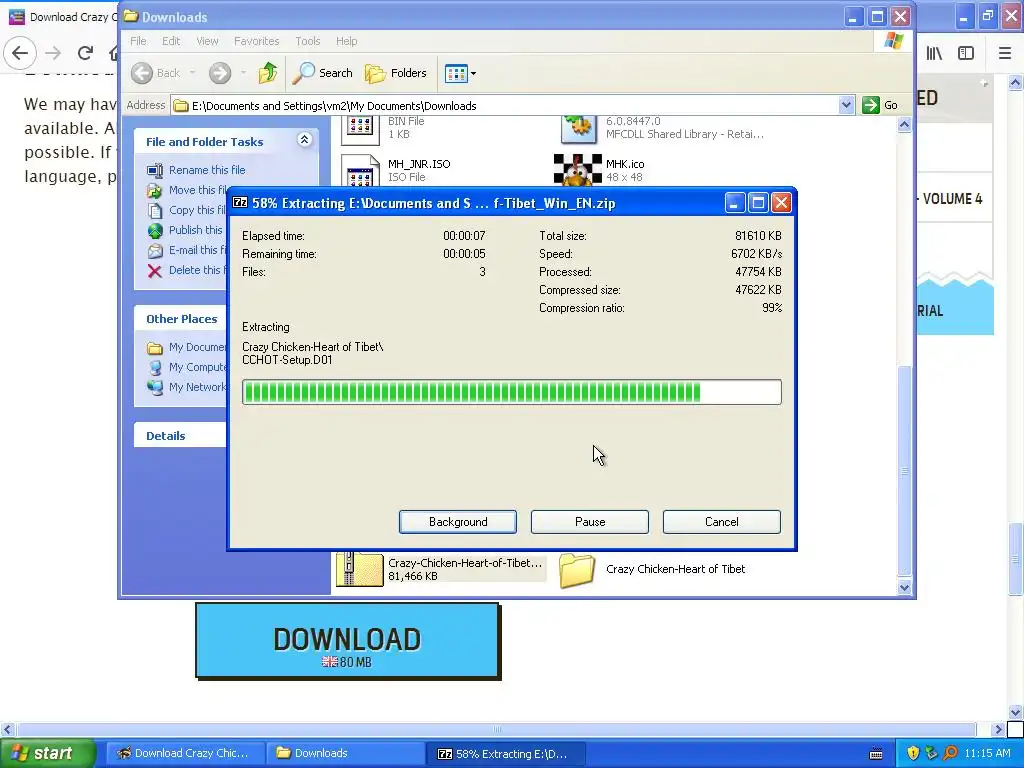Click the browser DOWNLOAD 80 MB button
Screen dimensions: 1024x768
[347, 641]
